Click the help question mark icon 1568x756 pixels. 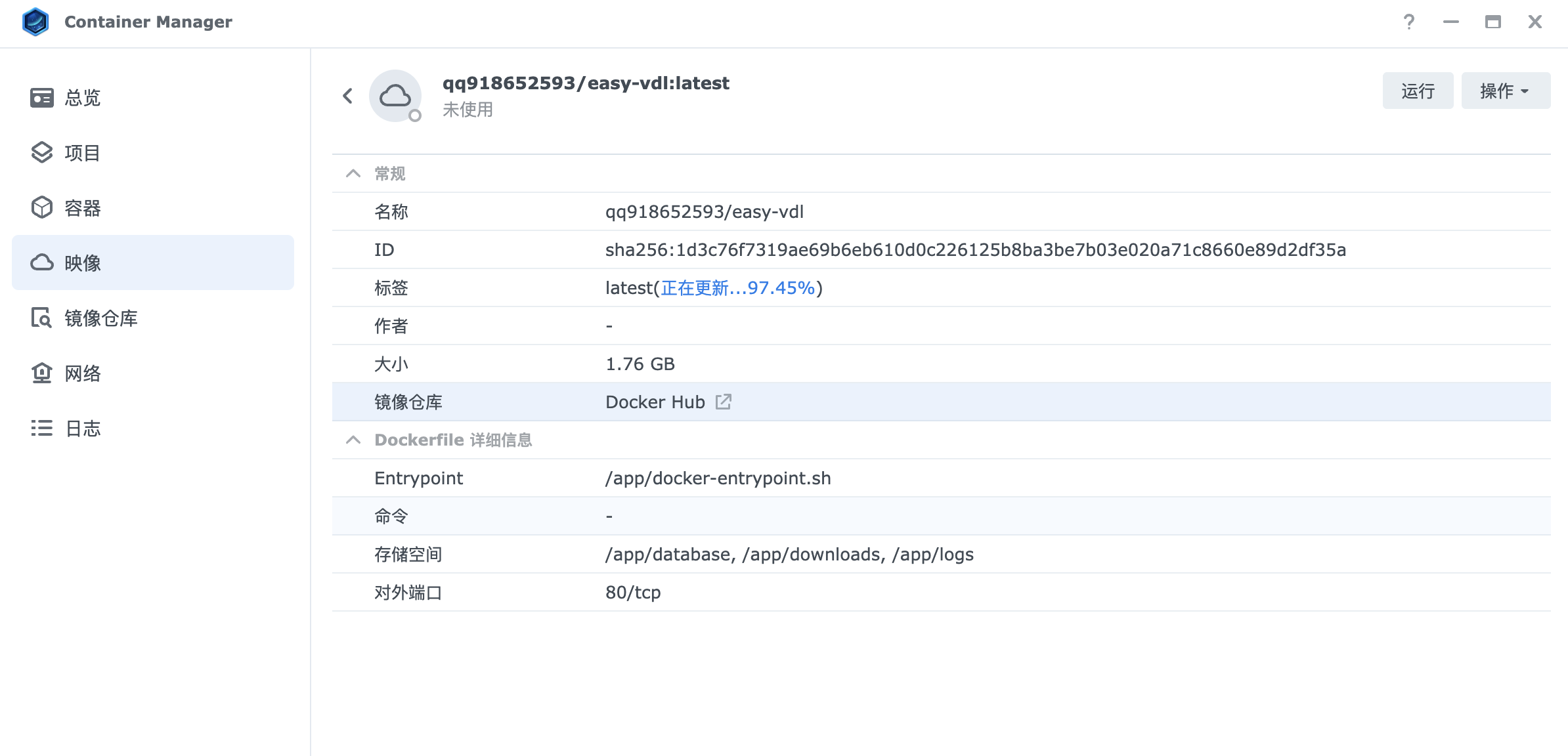point(1408,22)
